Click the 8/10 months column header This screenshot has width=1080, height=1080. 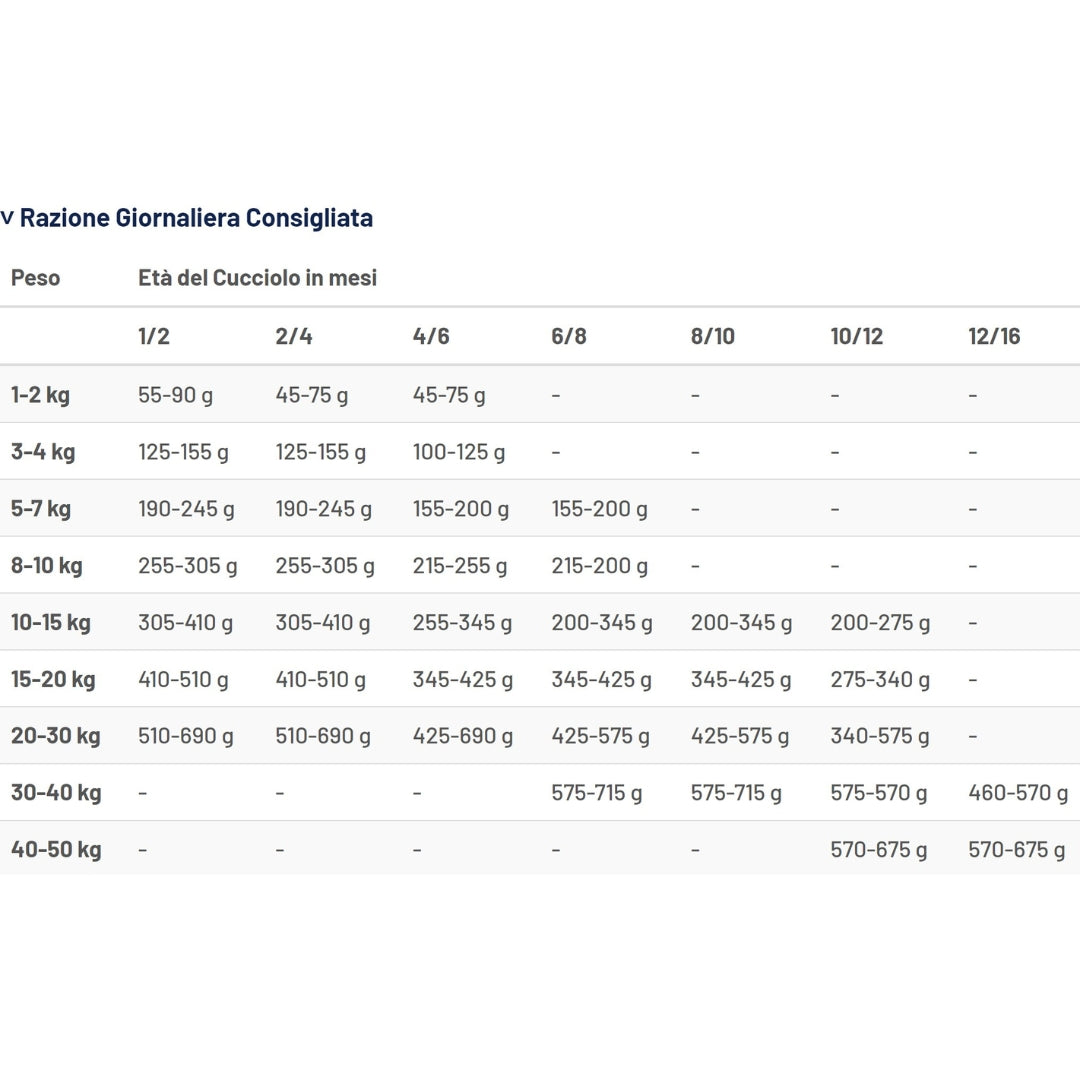click(x=712, y=336)
